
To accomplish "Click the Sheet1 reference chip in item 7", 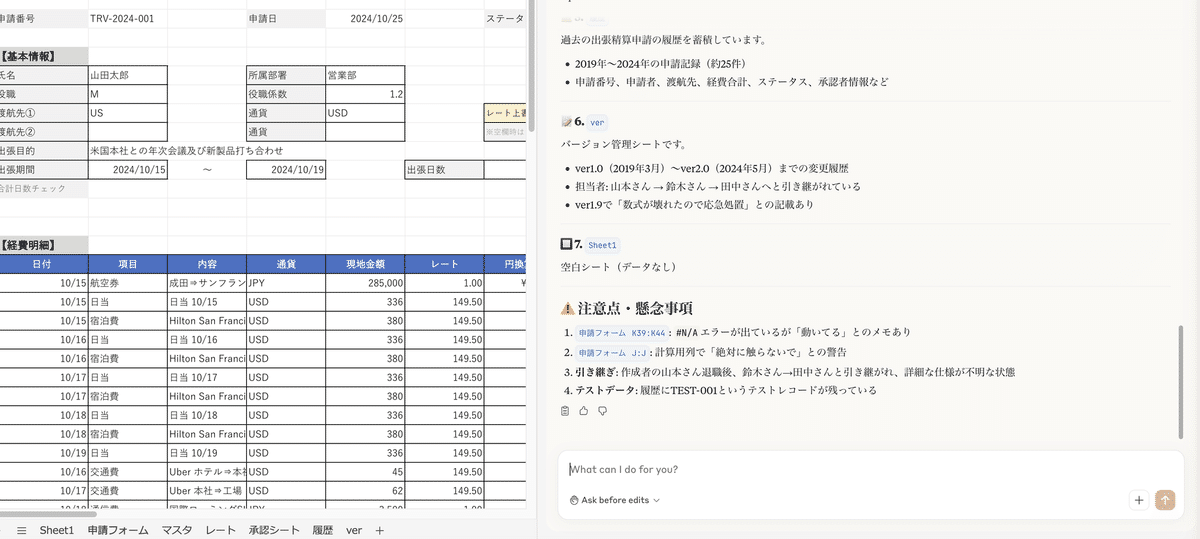I will pos(602,245).
